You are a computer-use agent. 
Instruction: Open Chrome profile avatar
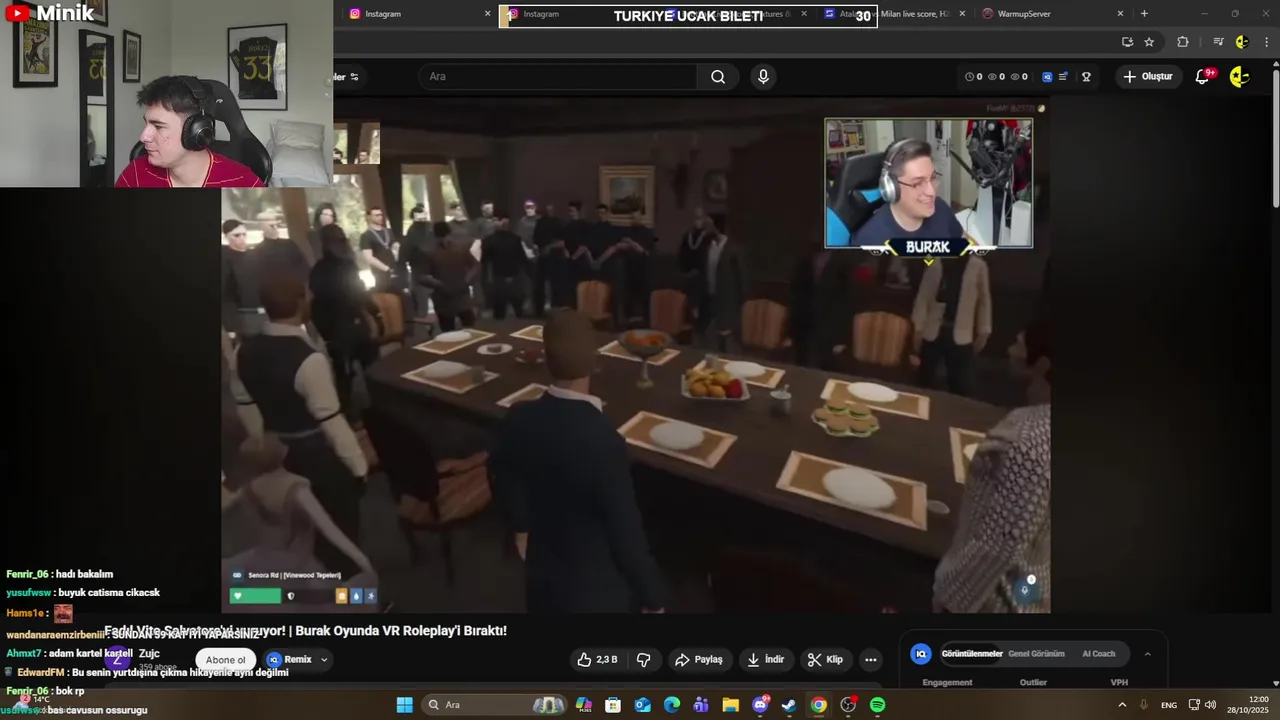click(1242, 42)
